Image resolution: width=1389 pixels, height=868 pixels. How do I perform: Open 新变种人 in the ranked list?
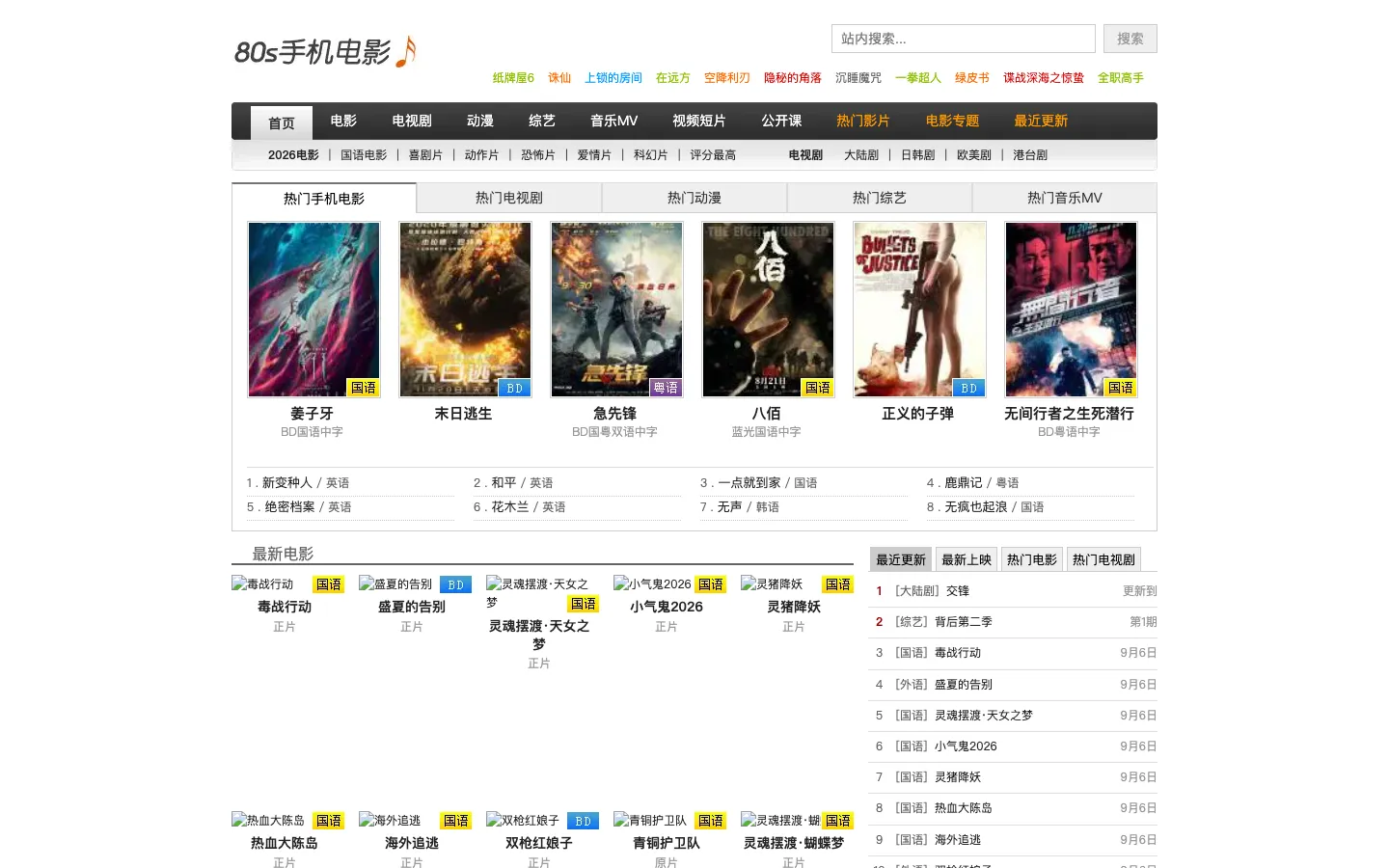(287, 482)
